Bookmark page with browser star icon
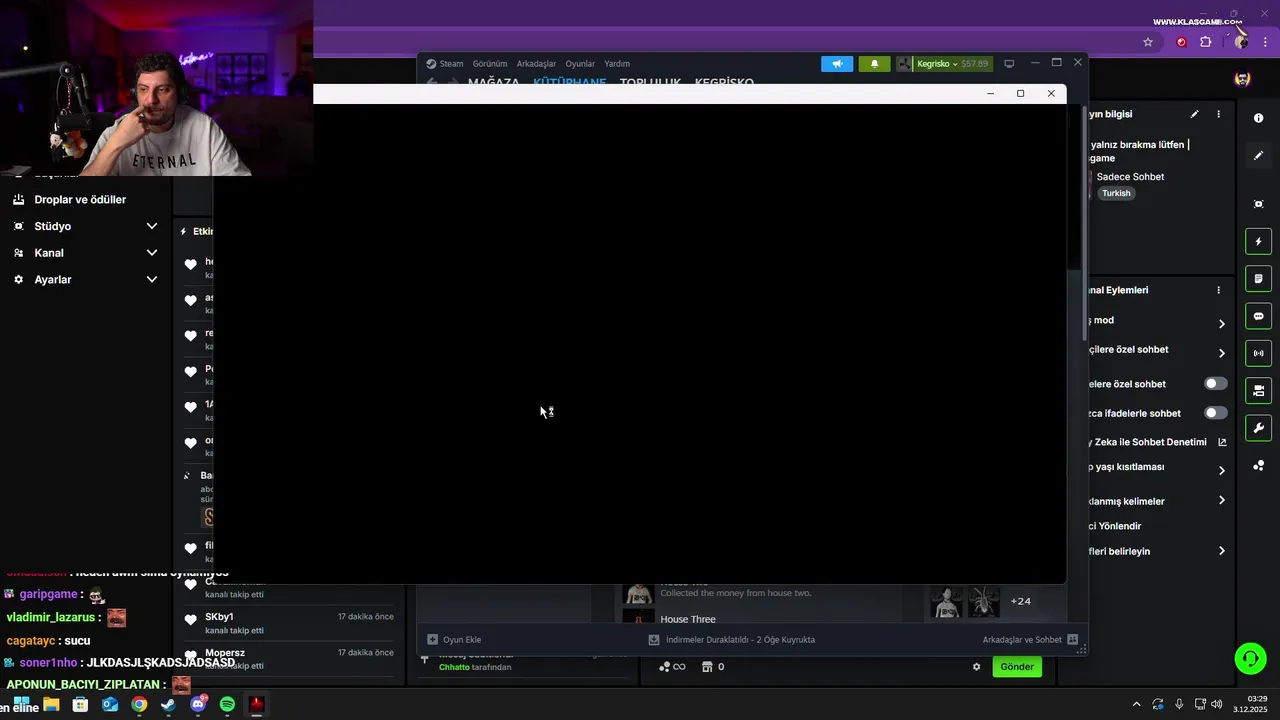The width and height of the screenshot is (1280, 720). [1148, 42]
